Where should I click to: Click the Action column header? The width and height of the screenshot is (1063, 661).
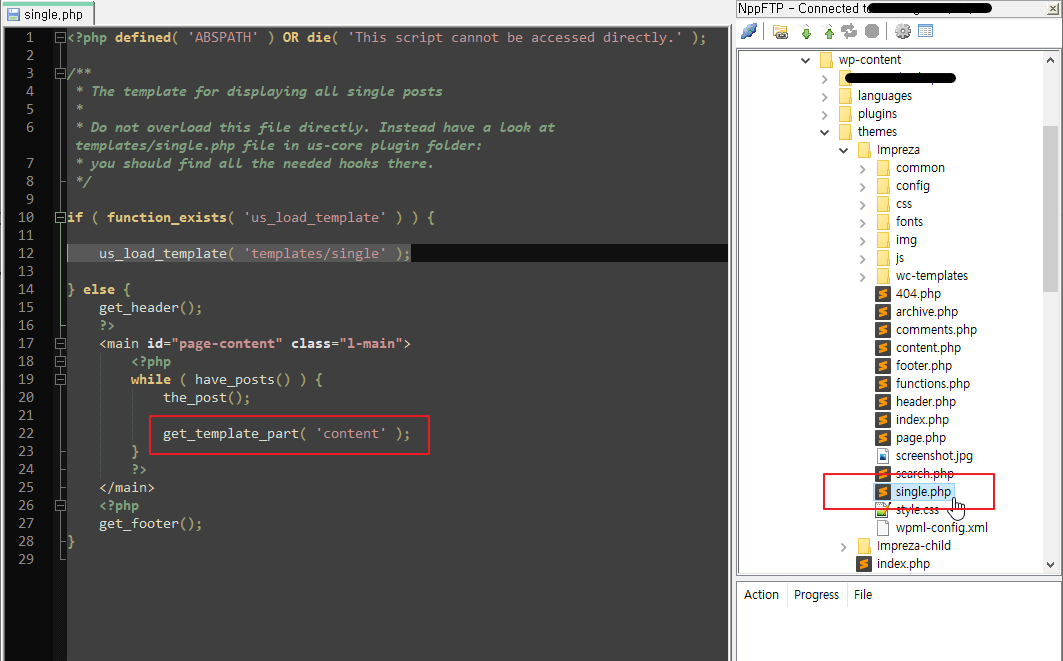(761, 595)
